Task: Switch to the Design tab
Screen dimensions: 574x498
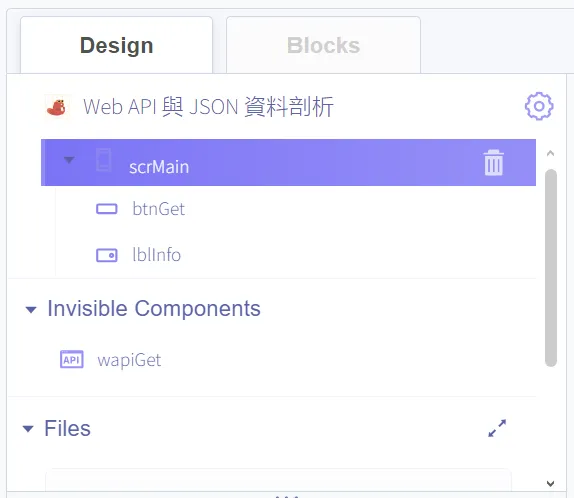Action: [116, 45]
